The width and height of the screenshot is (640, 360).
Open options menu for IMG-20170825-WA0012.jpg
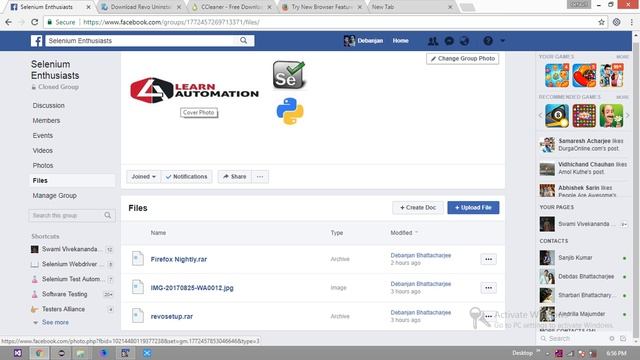coord(488,288)
